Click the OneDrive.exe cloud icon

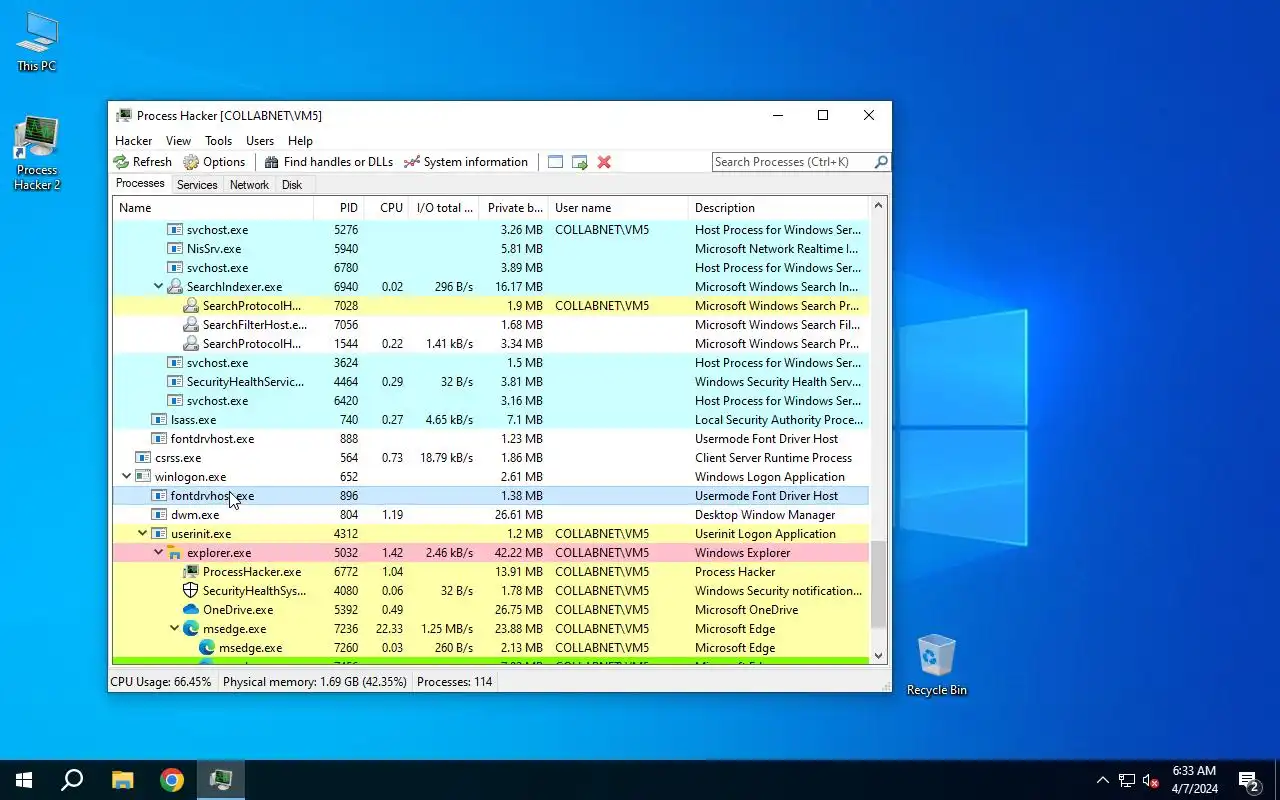point(191,610)
